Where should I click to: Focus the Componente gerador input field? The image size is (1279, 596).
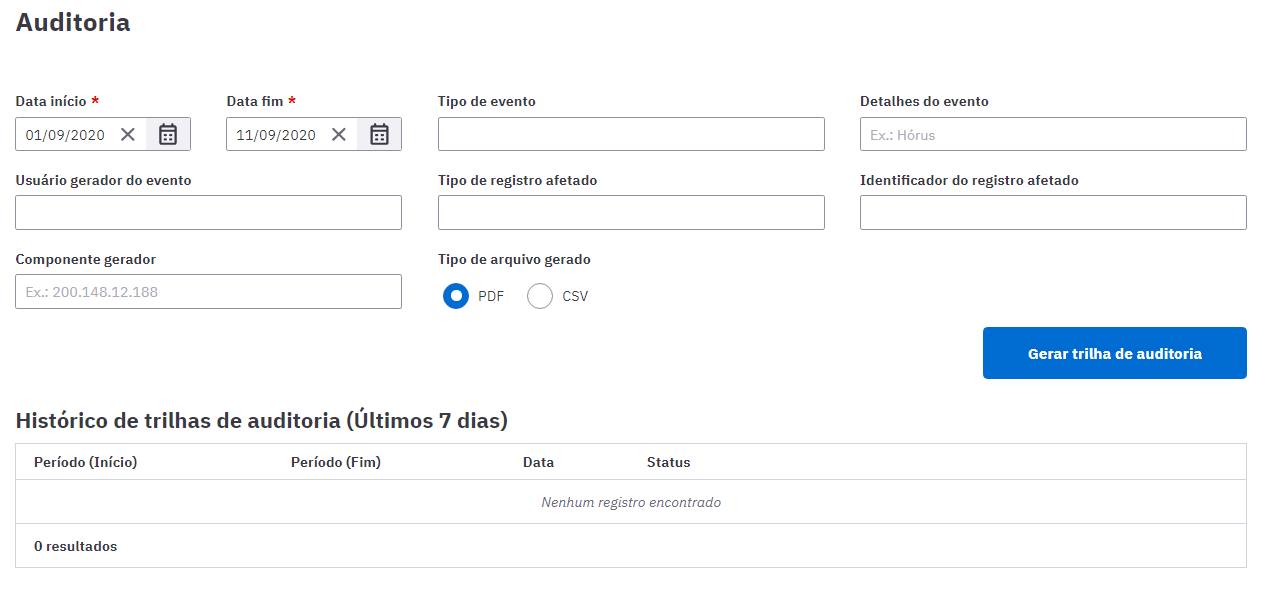point(208,291)
